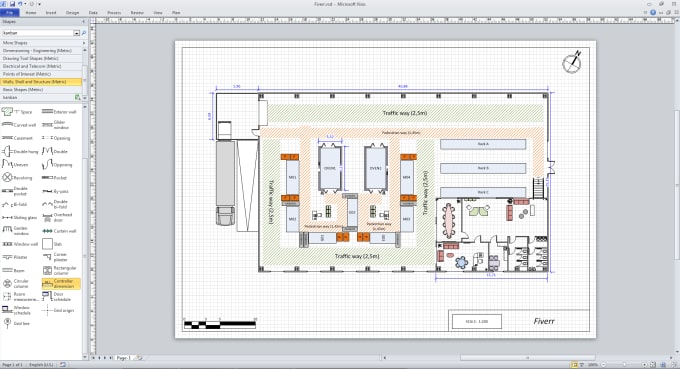Select the Exterior wall shape
The width and height of the screenshot is (680, 369).
point(59,112)
